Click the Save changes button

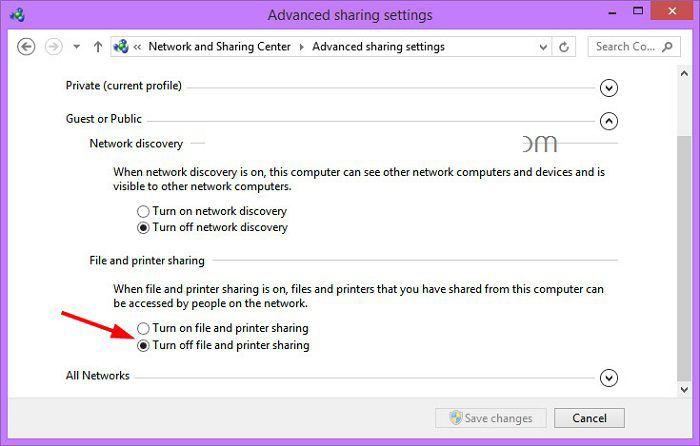pos(491,418)
